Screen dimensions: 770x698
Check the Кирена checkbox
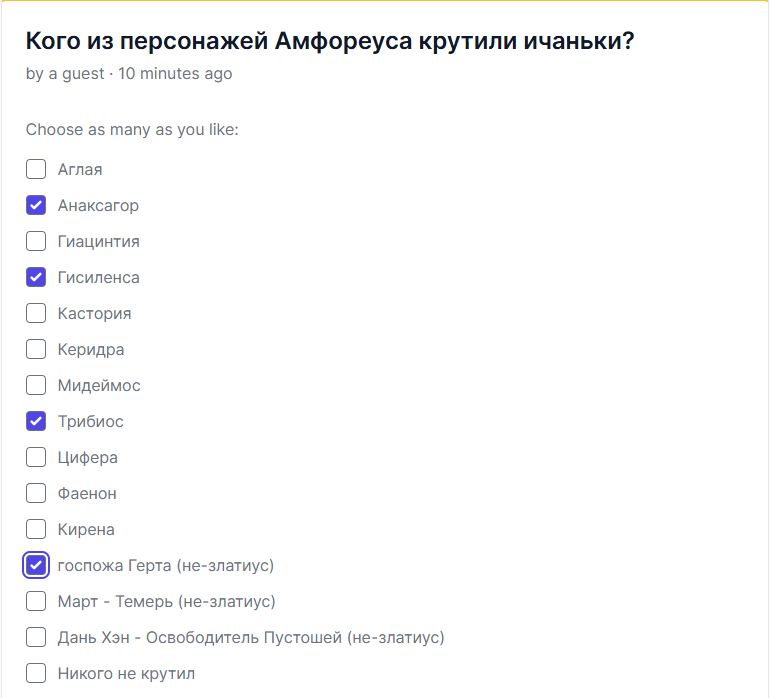tap(36, 530)
